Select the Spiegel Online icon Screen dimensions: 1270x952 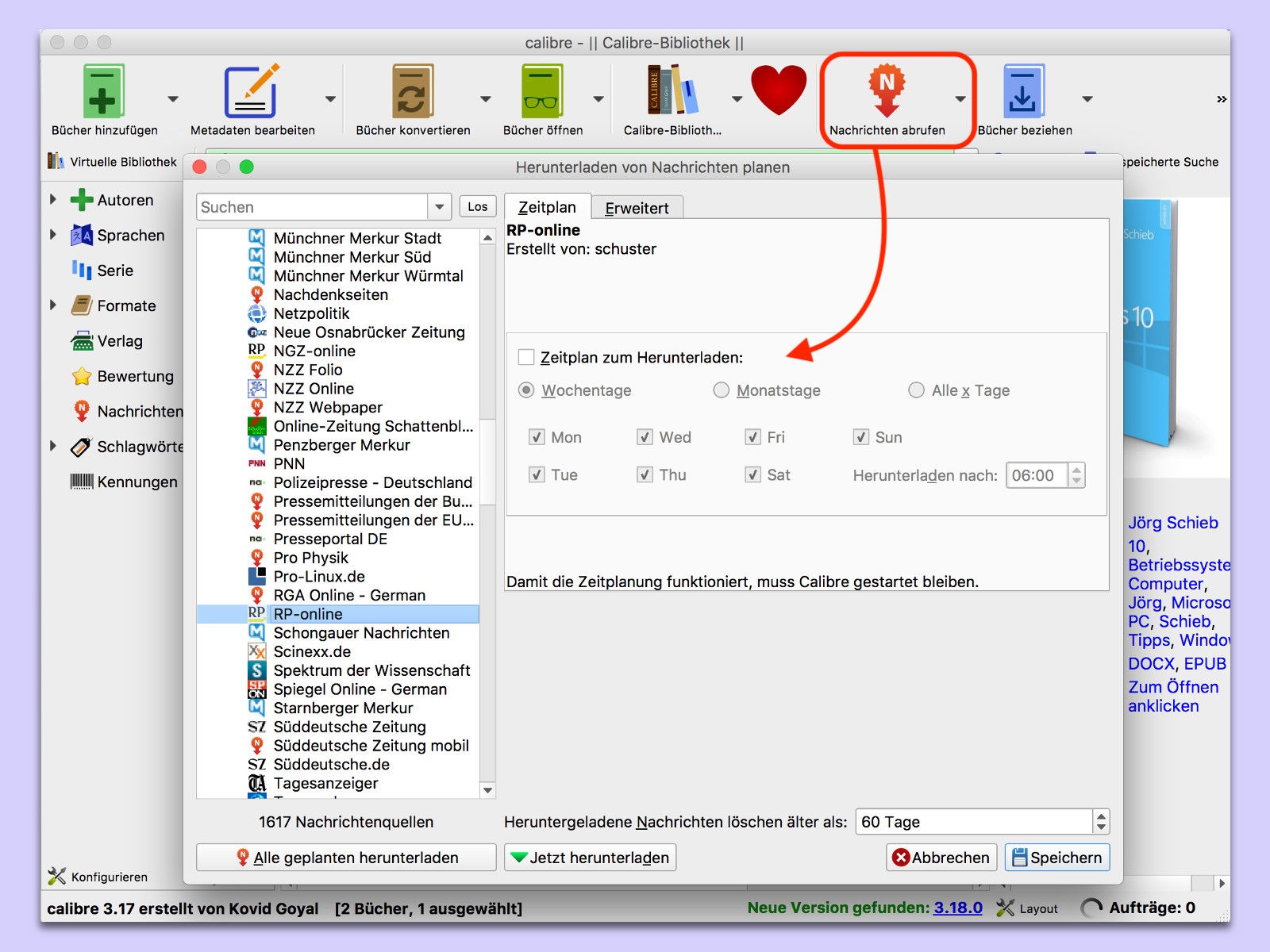coord(256,689)
